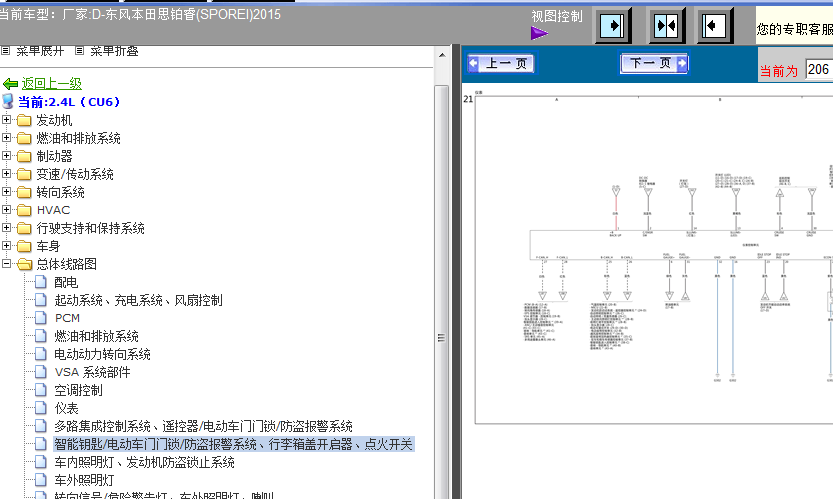Click 菜单折叠 to collapse menus
Screen dimensions: 833x499
114,51
